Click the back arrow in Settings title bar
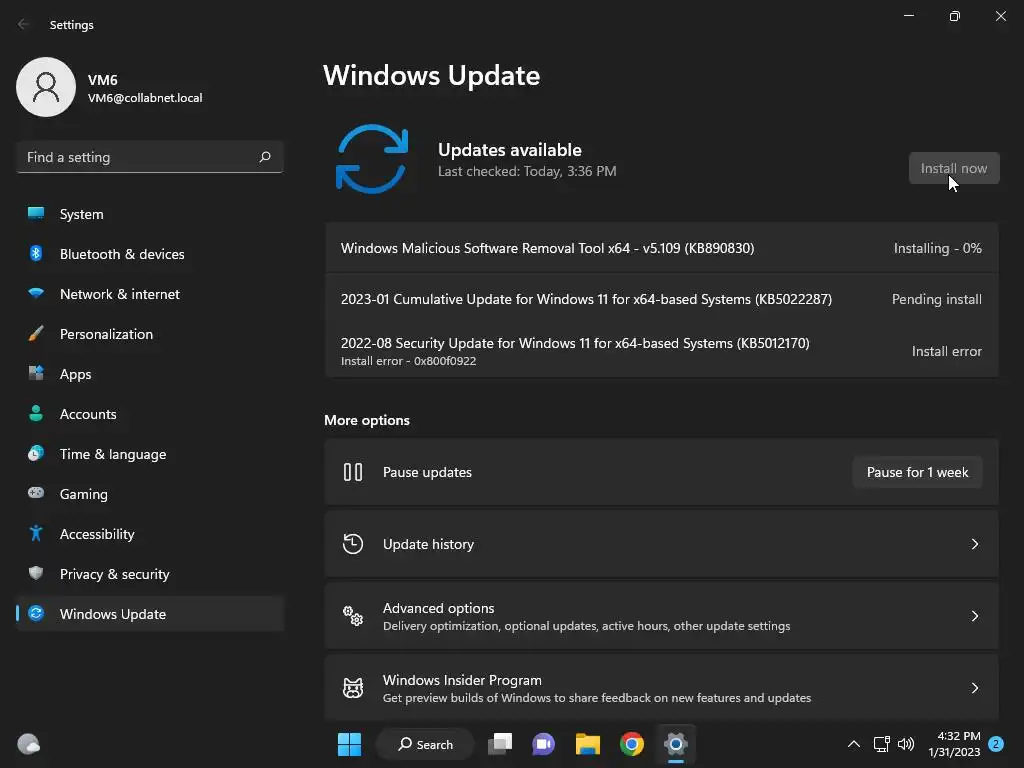 [x=24, y=24]
